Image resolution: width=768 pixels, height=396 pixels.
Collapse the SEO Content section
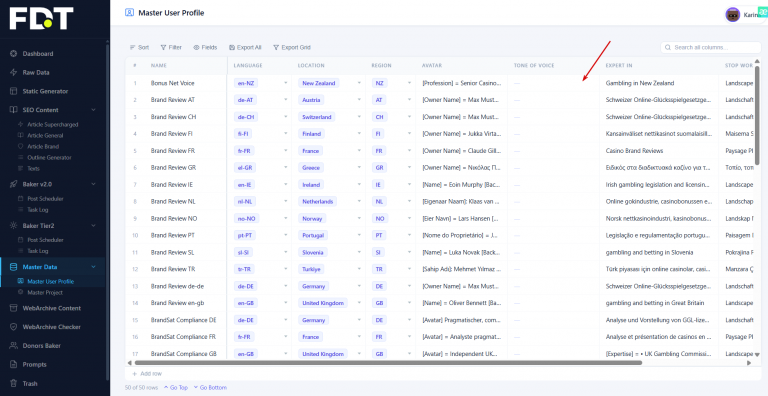(x=94, y=110)
